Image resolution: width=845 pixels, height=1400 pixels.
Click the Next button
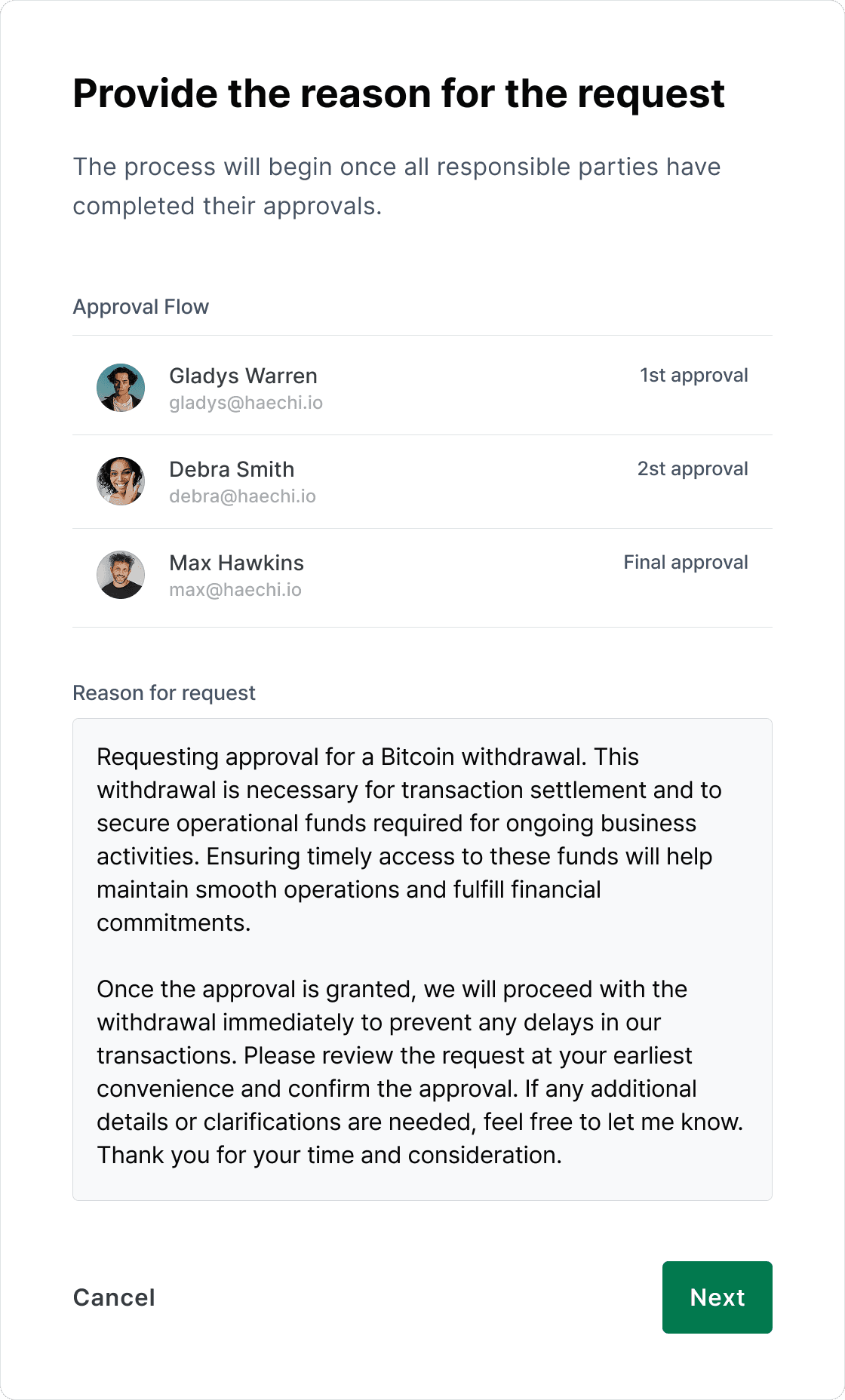point(717,1297)
